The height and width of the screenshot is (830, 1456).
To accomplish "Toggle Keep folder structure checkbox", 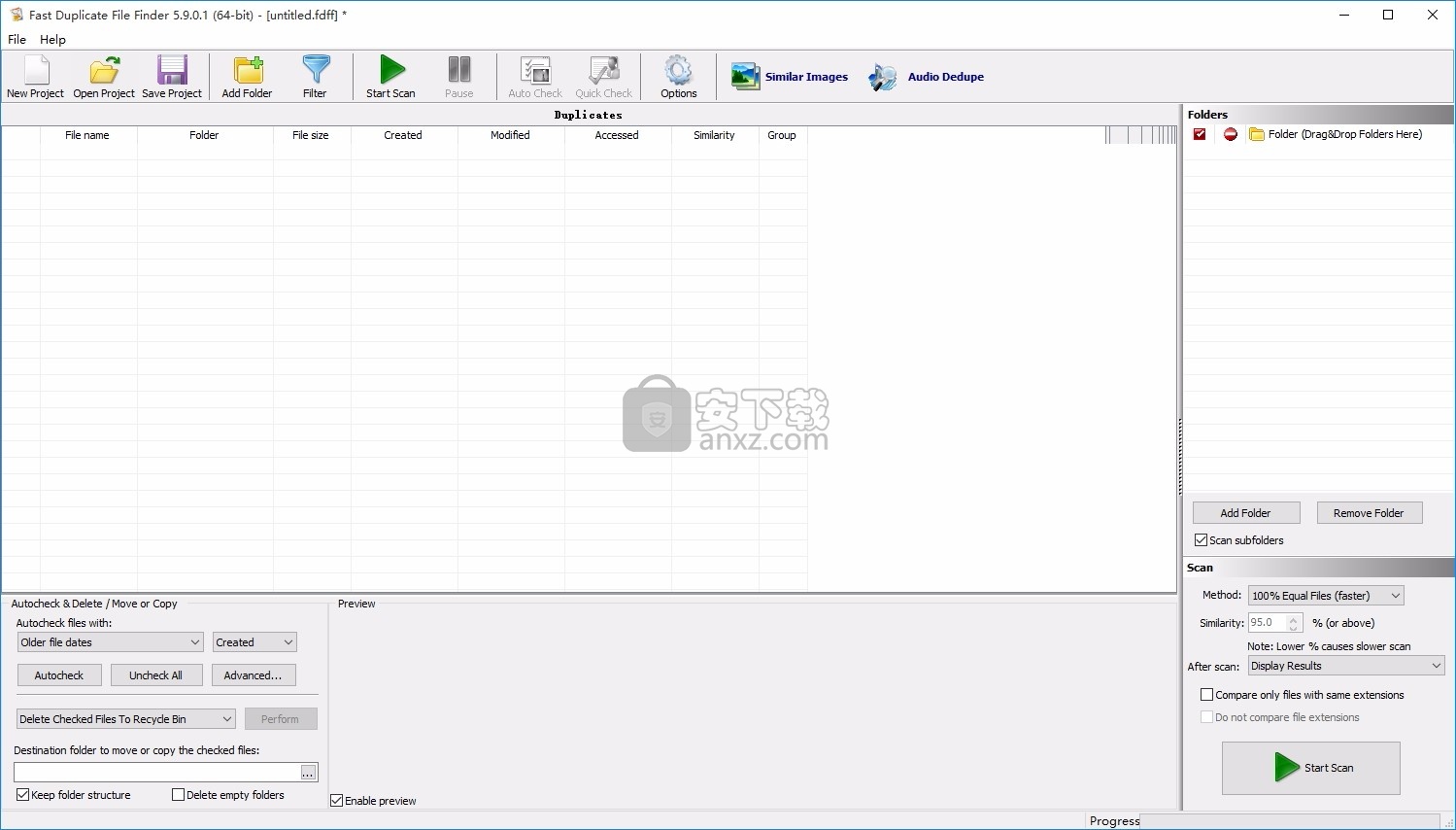I will tap(22, 795).
